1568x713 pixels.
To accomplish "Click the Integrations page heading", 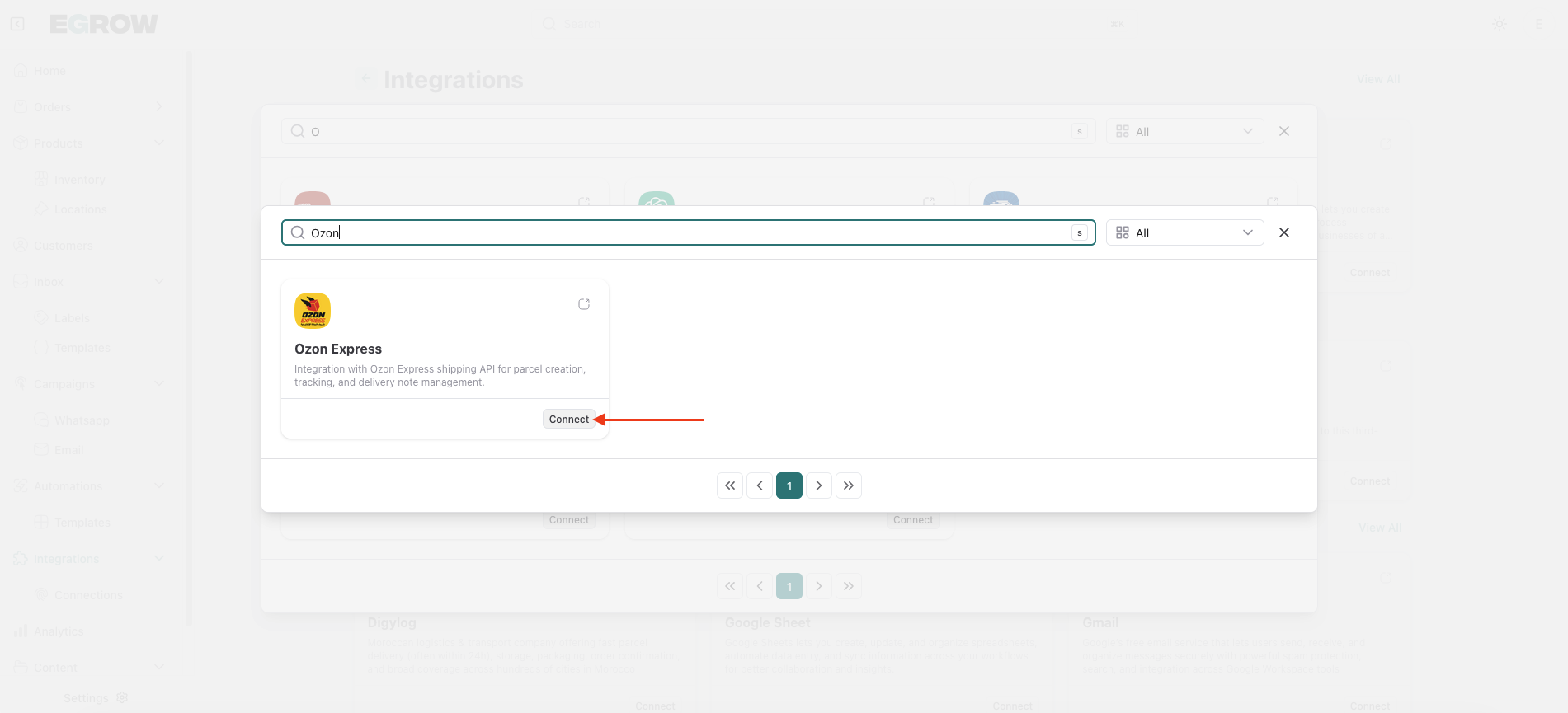I will point(454,80).
